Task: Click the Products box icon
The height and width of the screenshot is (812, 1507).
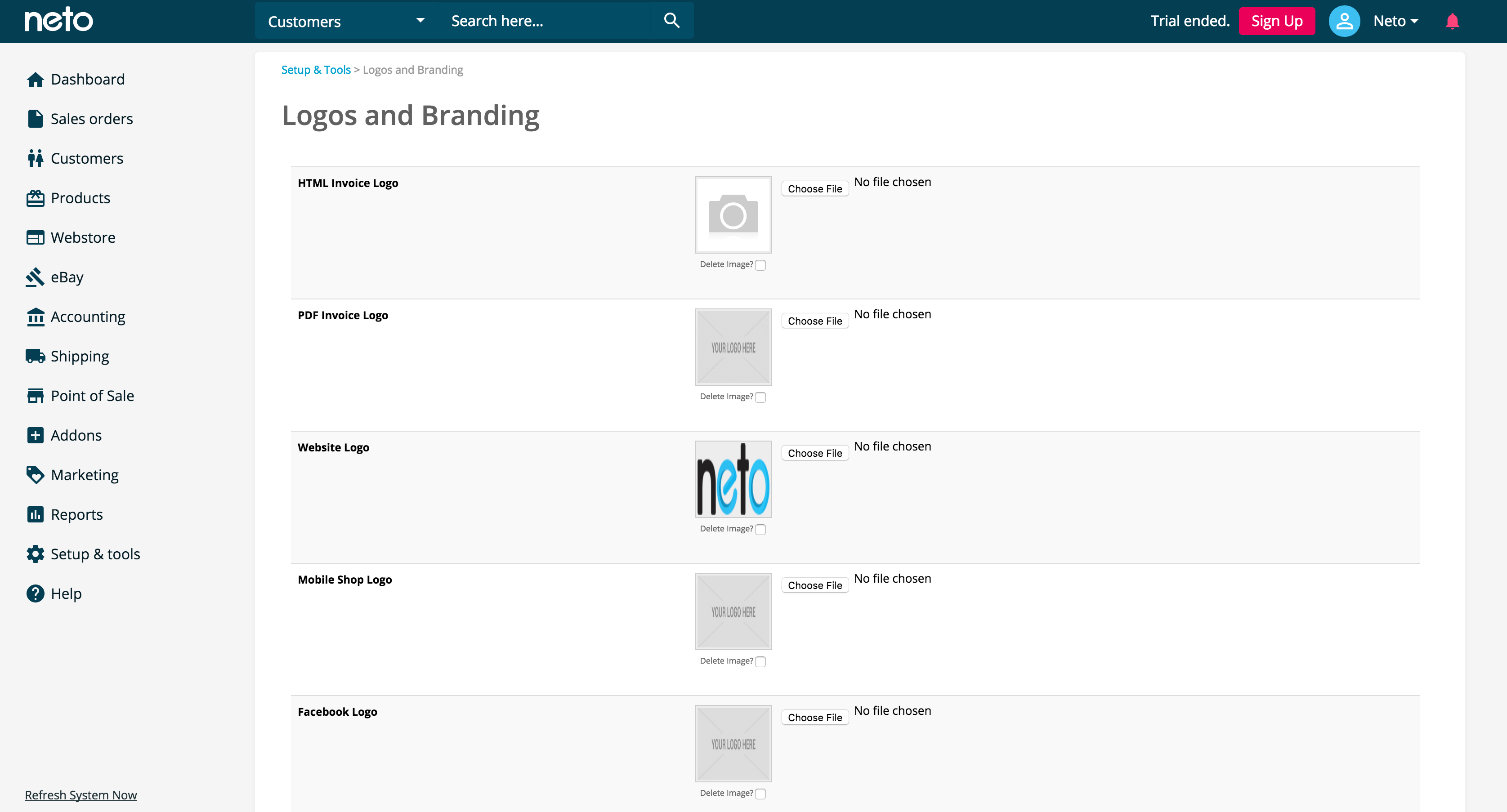Action: pyautogui.click(x=35, y=198)
